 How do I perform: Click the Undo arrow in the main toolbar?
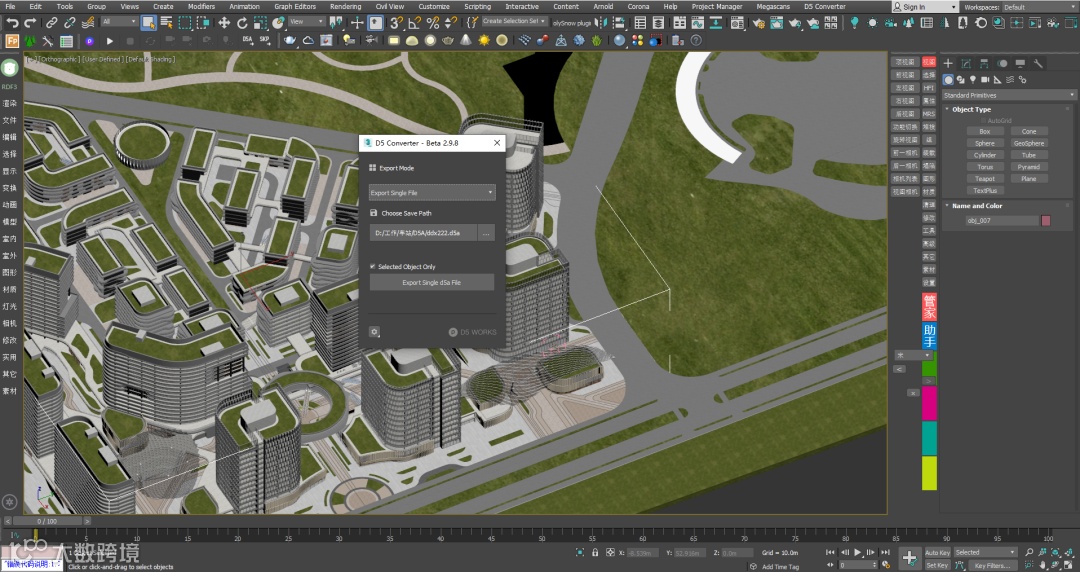coord(13,22)
